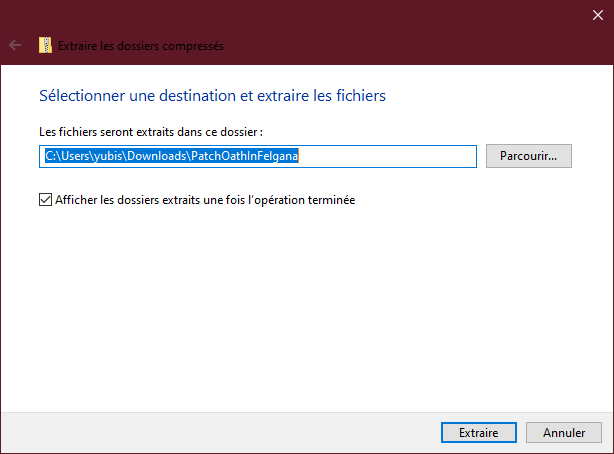Viewport: 614px width, 454px height.
Task: Click "C:" at the path start
Action: pyautogui.click(x=51, y=156)
